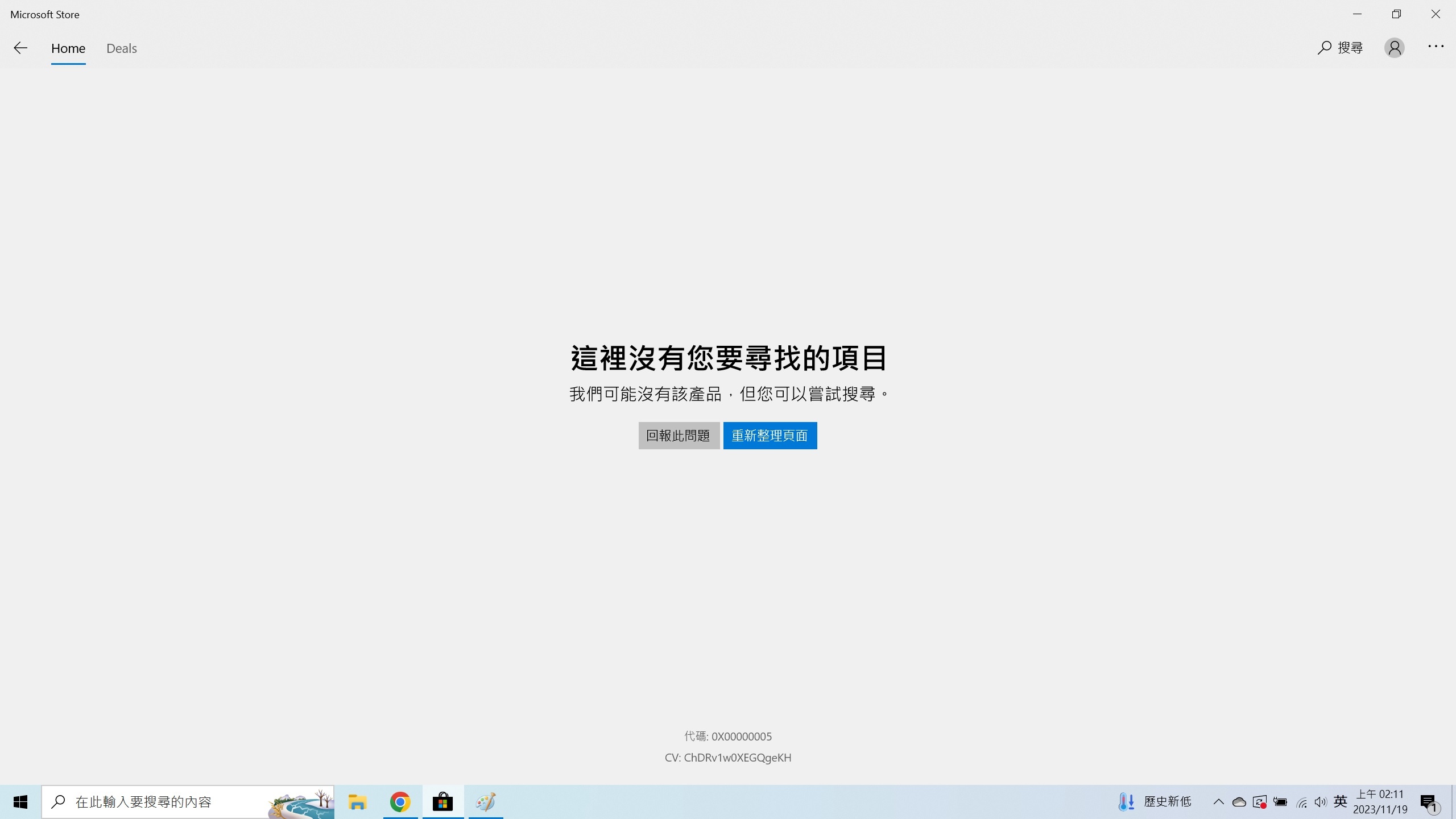Open File Explorer from the taskbar
1456x819 pixels.
coord(357,802)
